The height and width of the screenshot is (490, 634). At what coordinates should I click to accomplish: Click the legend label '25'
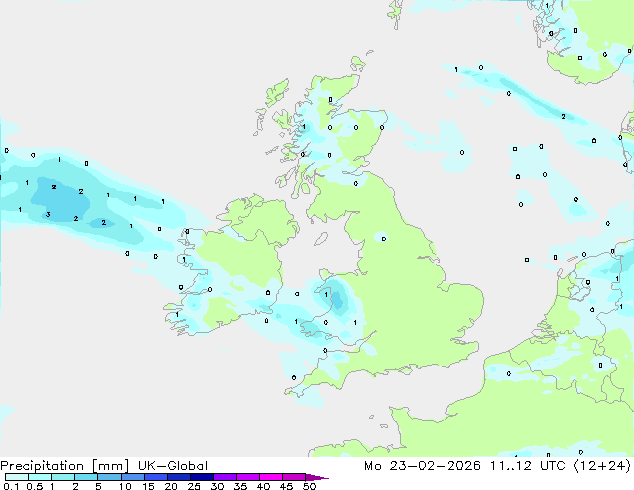click(x=194, y=486)
